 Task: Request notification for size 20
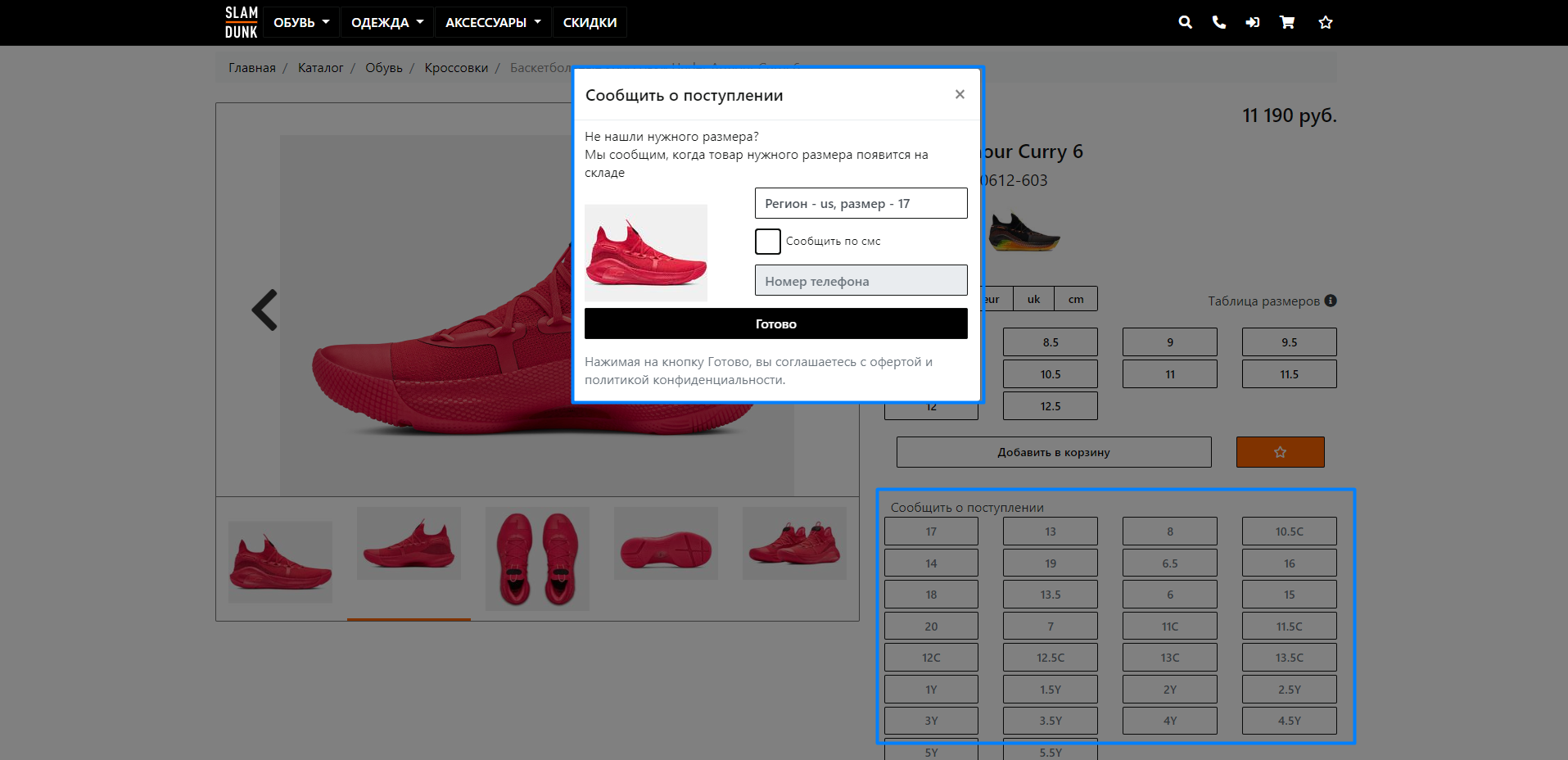[931, 627]
